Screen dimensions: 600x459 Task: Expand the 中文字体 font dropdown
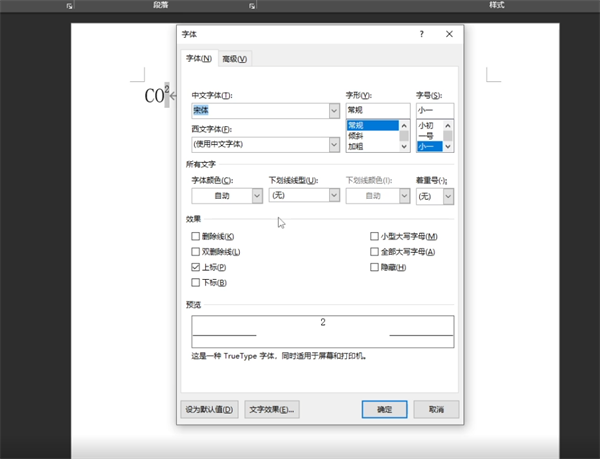[x=334, y=111]
